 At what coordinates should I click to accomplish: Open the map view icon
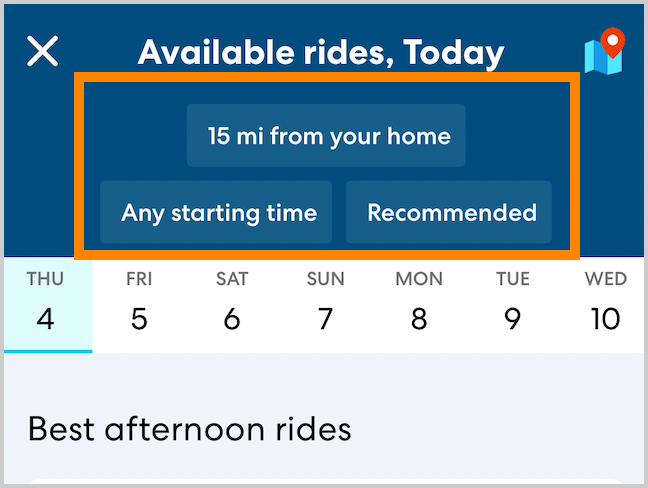tap(604, 52)
